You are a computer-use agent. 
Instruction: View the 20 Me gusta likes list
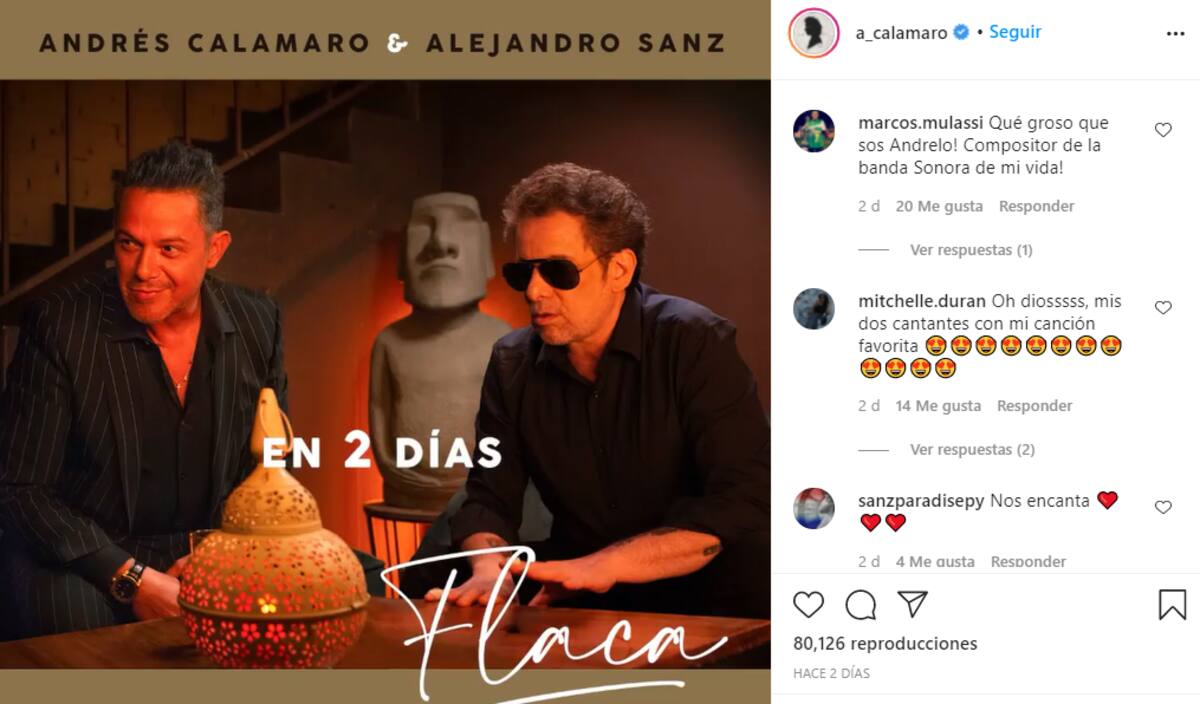pos(939,206)
